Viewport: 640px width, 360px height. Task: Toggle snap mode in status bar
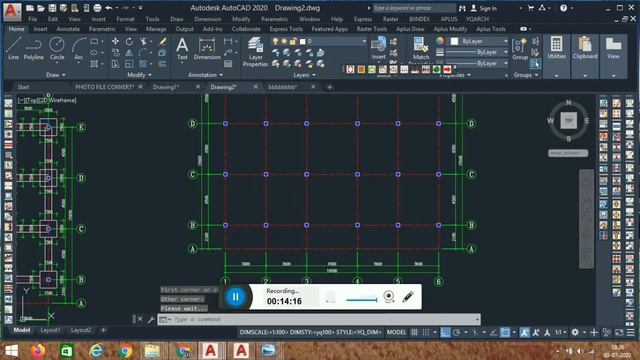[426, 332]
